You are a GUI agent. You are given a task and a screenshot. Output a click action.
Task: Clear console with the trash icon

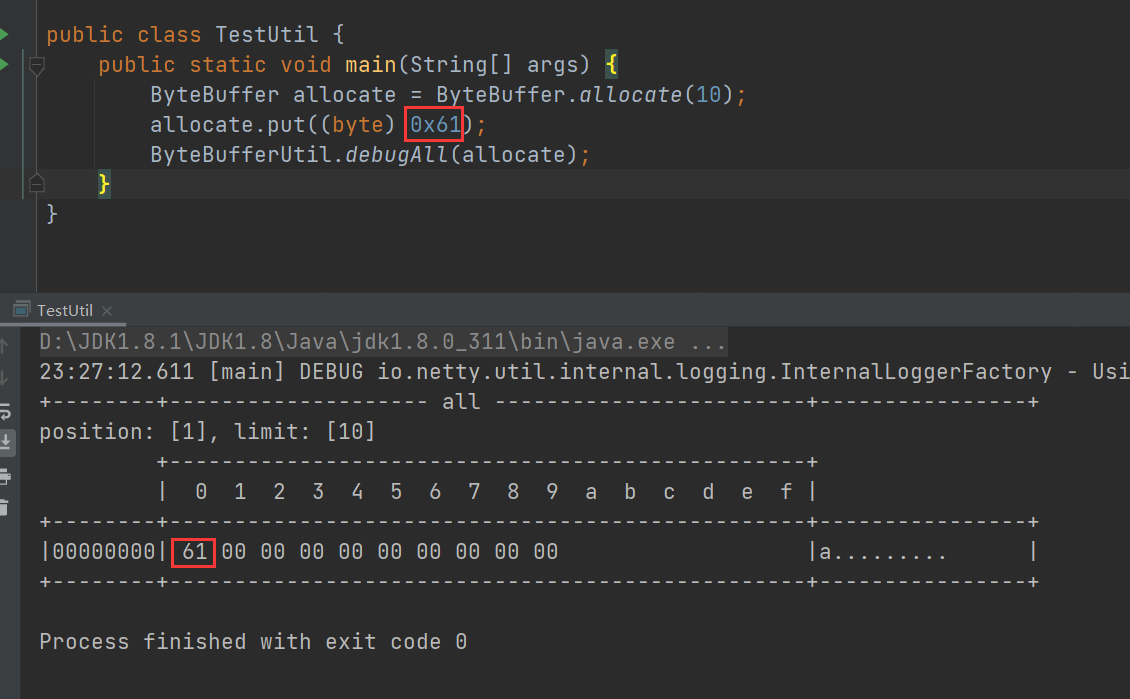pos(4,507)
